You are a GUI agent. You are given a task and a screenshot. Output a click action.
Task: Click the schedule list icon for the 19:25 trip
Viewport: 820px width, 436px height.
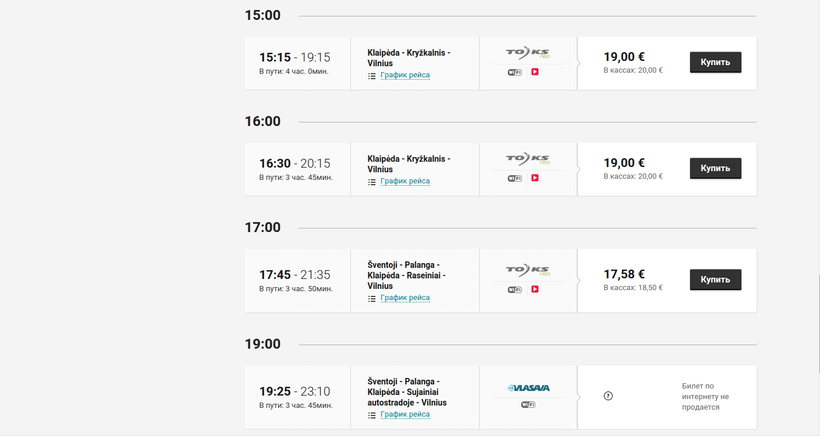pyautogui.click(x=372, y=415)
